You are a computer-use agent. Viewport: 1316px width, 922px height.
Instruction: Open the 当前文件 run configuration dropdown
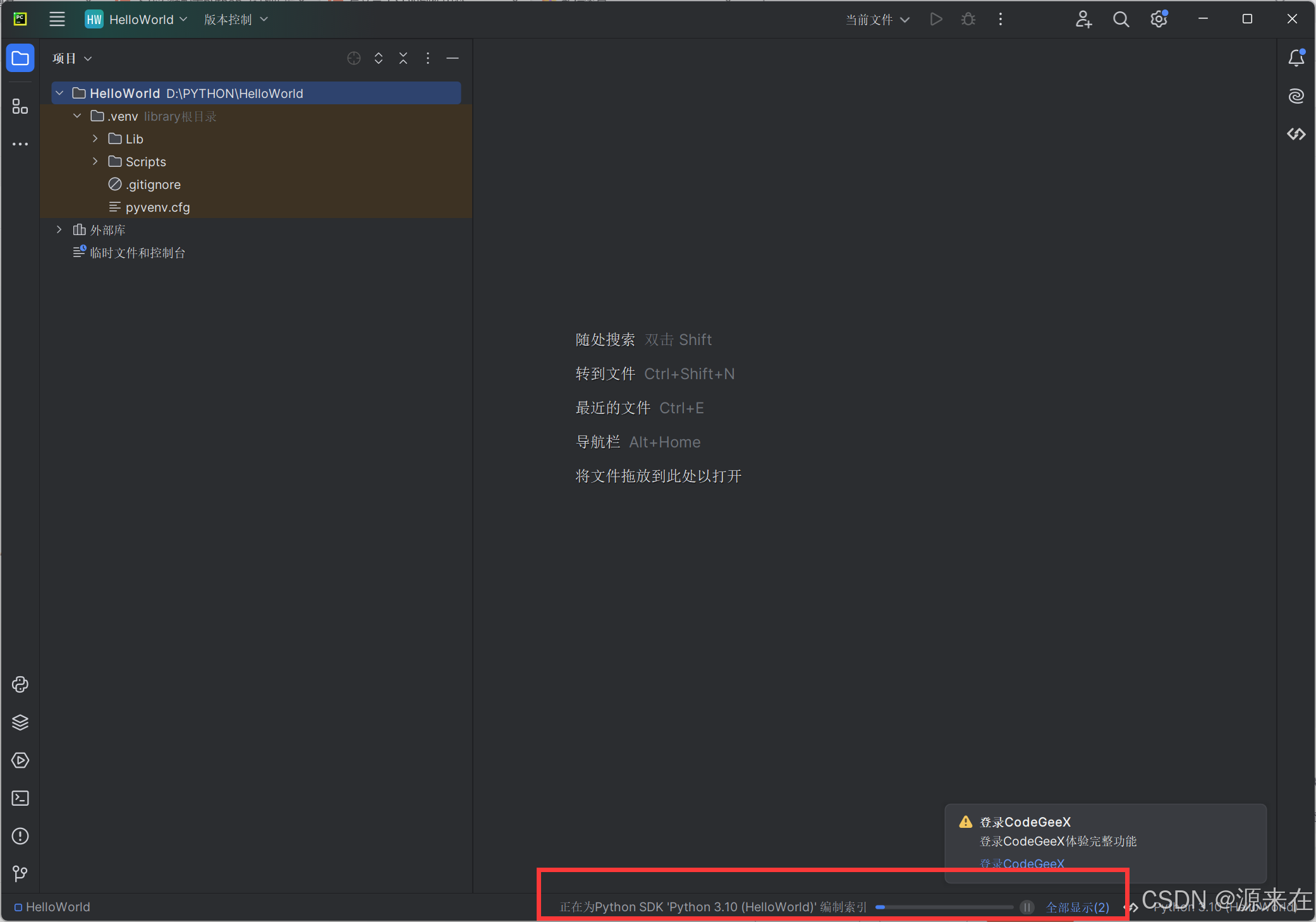[x=877, y=19]
